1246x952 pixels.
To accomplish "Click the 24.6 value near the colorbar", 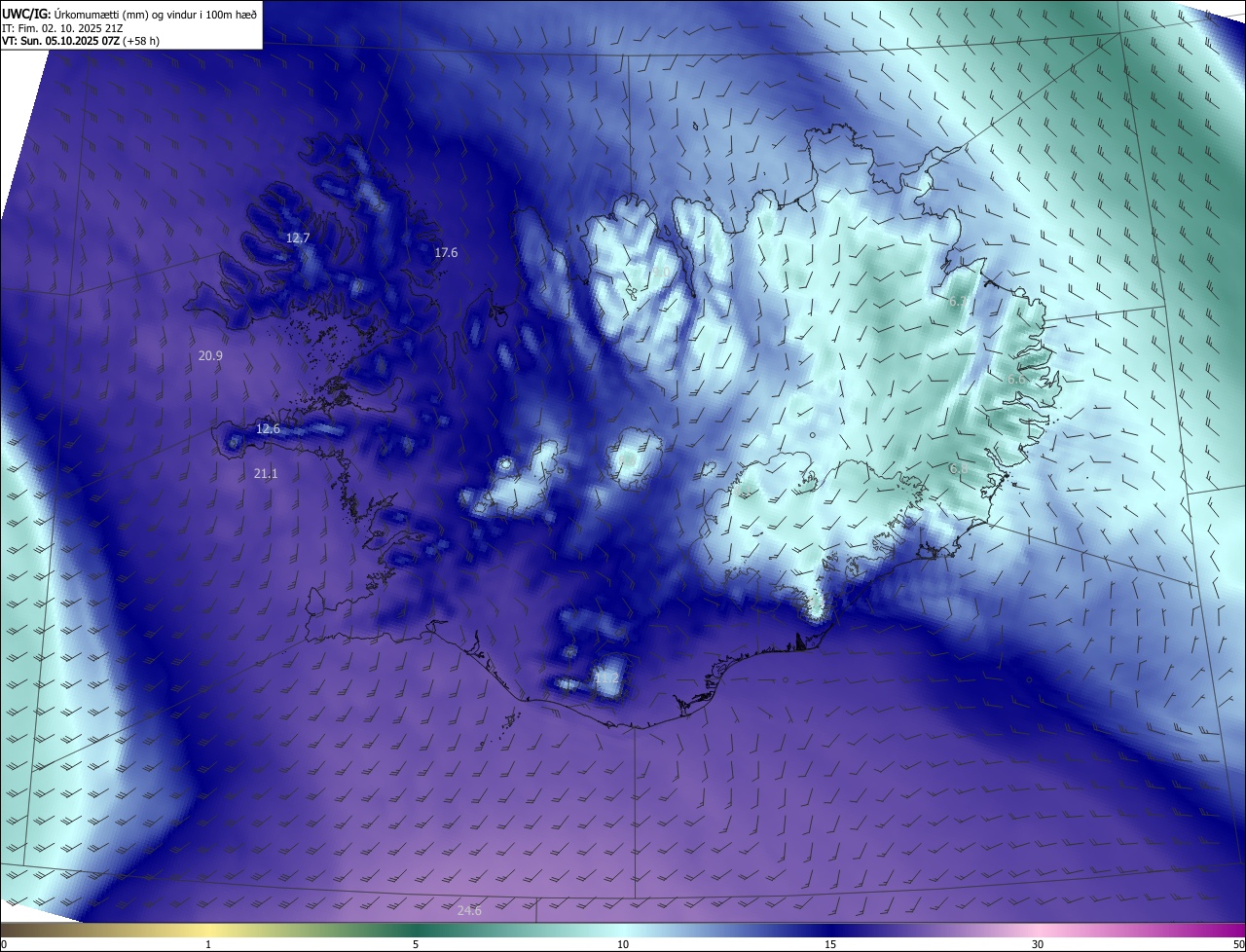I will click(x=469, y=910).
